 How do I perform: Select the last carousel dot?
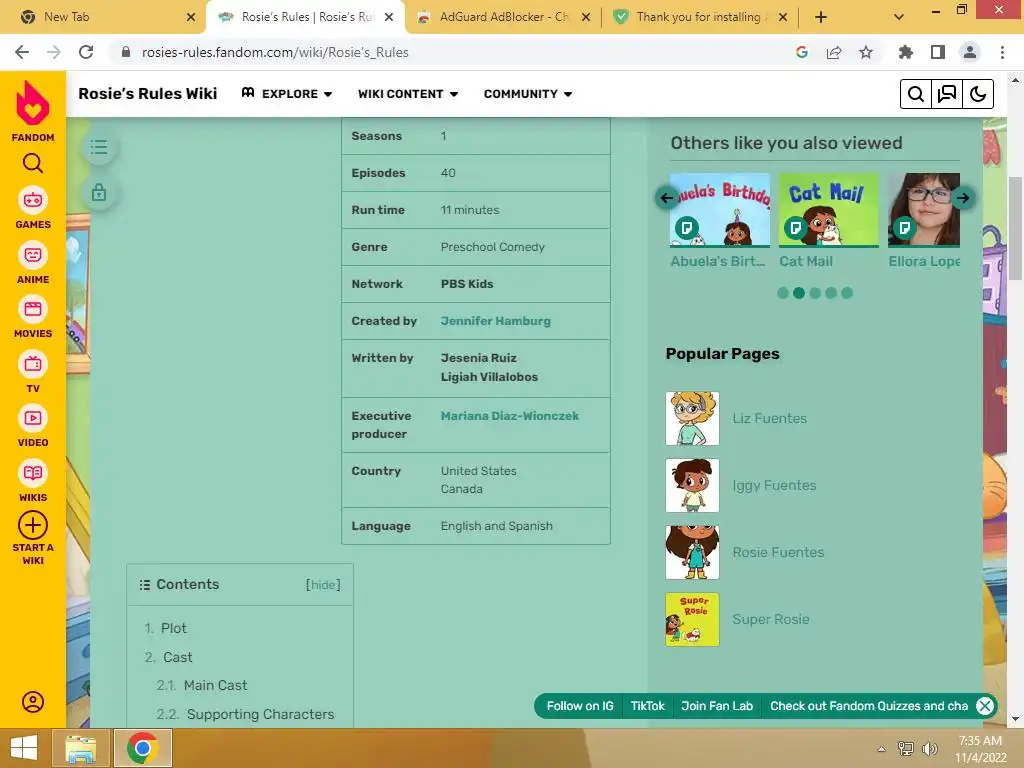pos(847,293)
